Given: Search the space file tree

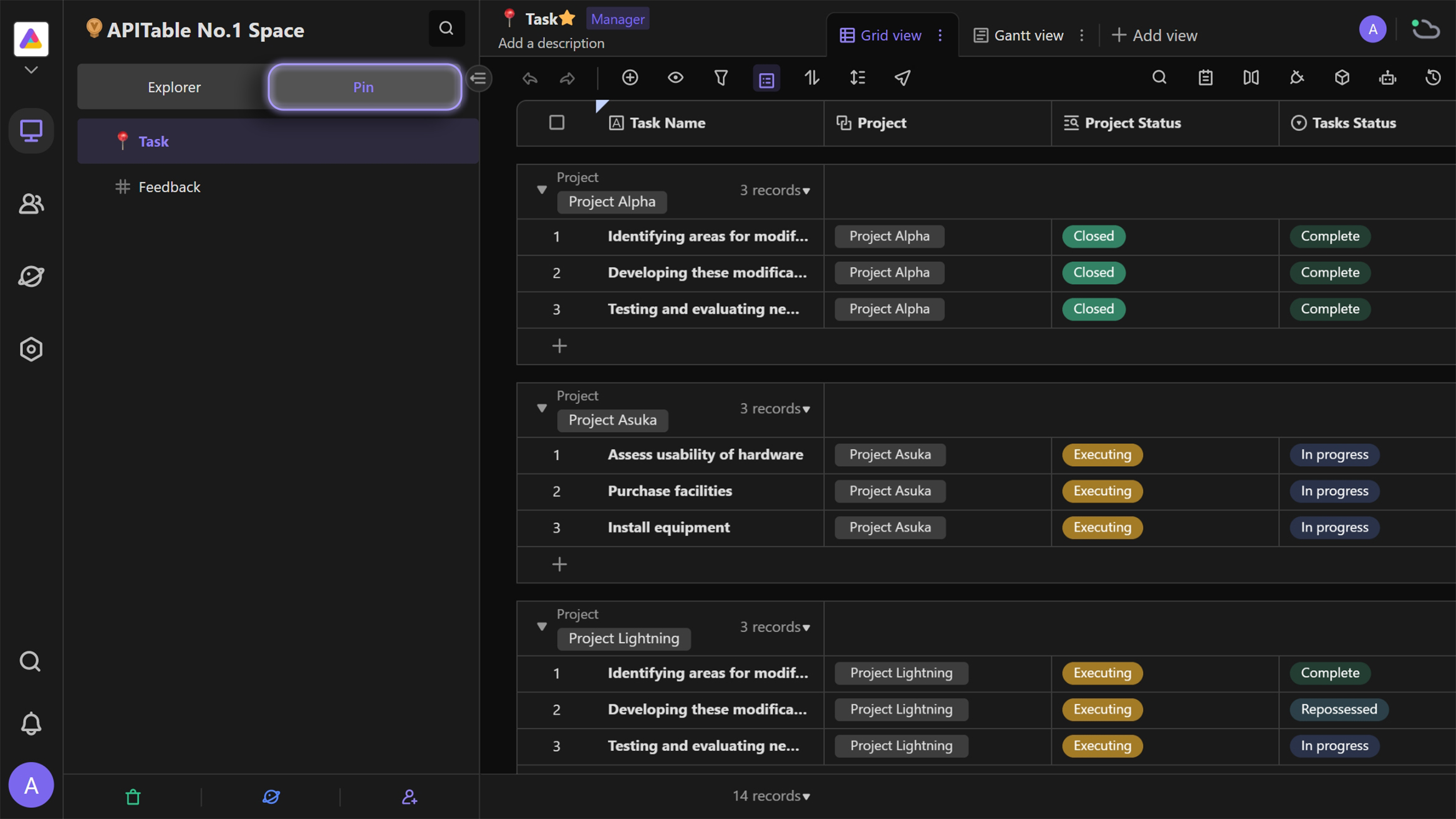Looking at the screenshot, I should point(446,28).
